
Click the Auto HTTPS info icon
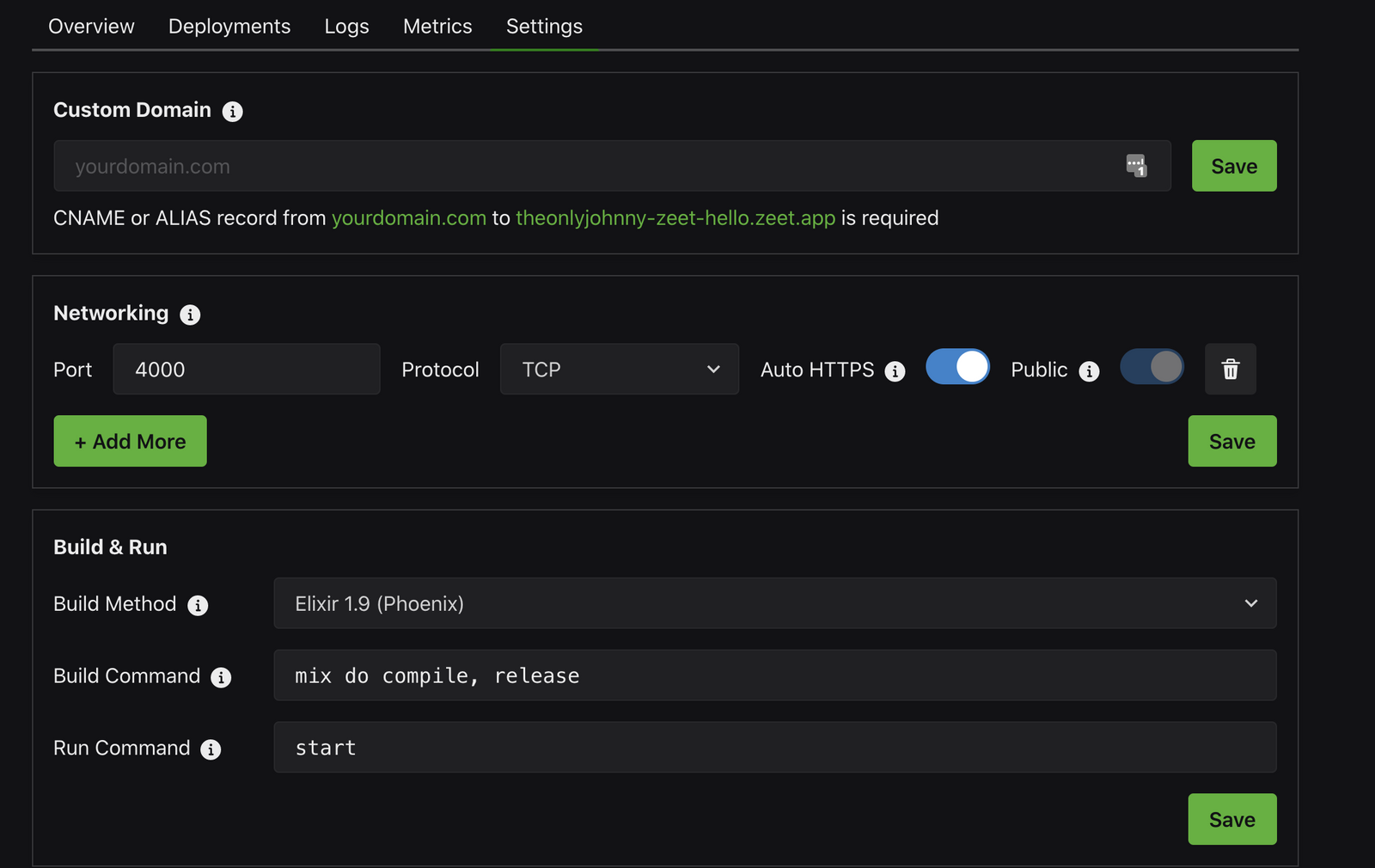[895, 371]
